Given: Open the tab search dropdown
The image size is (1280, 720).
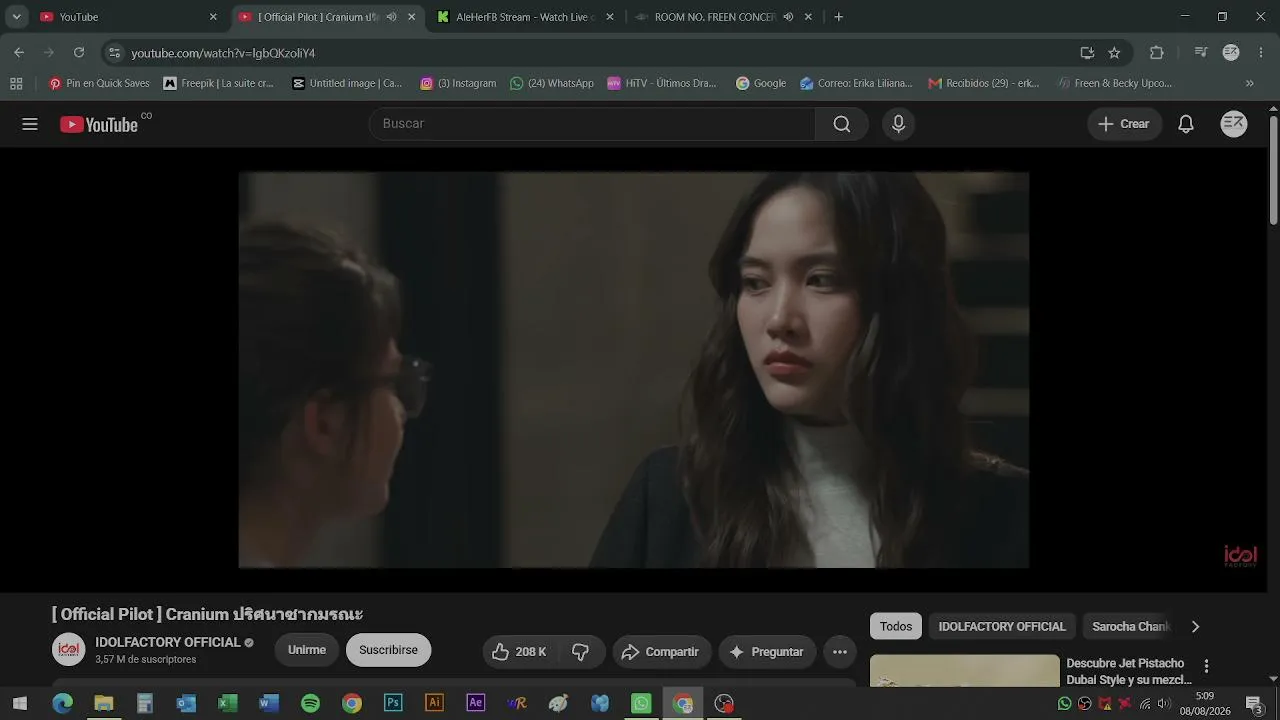Looking at the screenshot, I should click(16, 17).
